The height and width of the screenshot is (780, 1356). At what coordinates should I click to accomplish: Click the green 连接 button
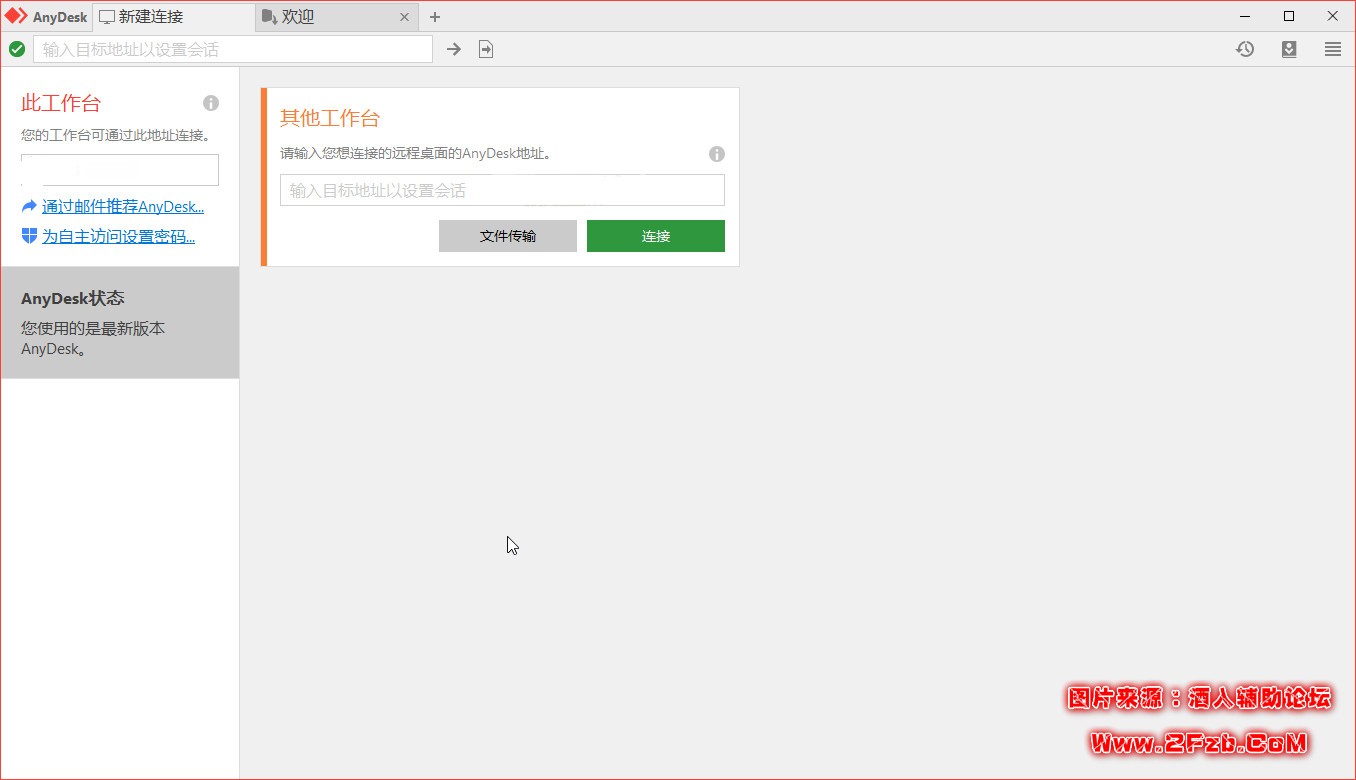(656, 236)
